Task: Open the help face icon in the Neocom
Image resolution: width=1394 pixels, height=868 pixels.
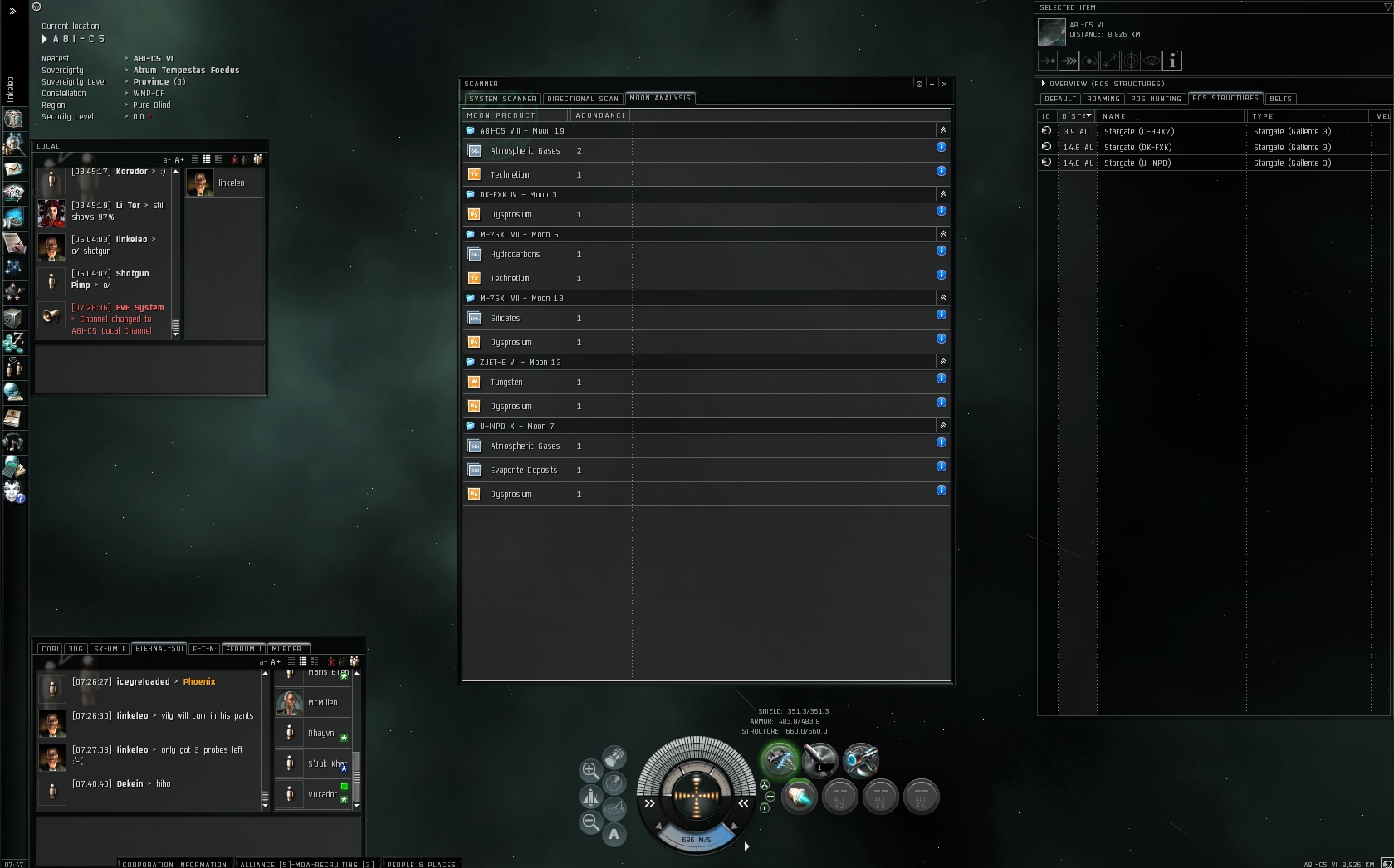Action: [13, 492]
